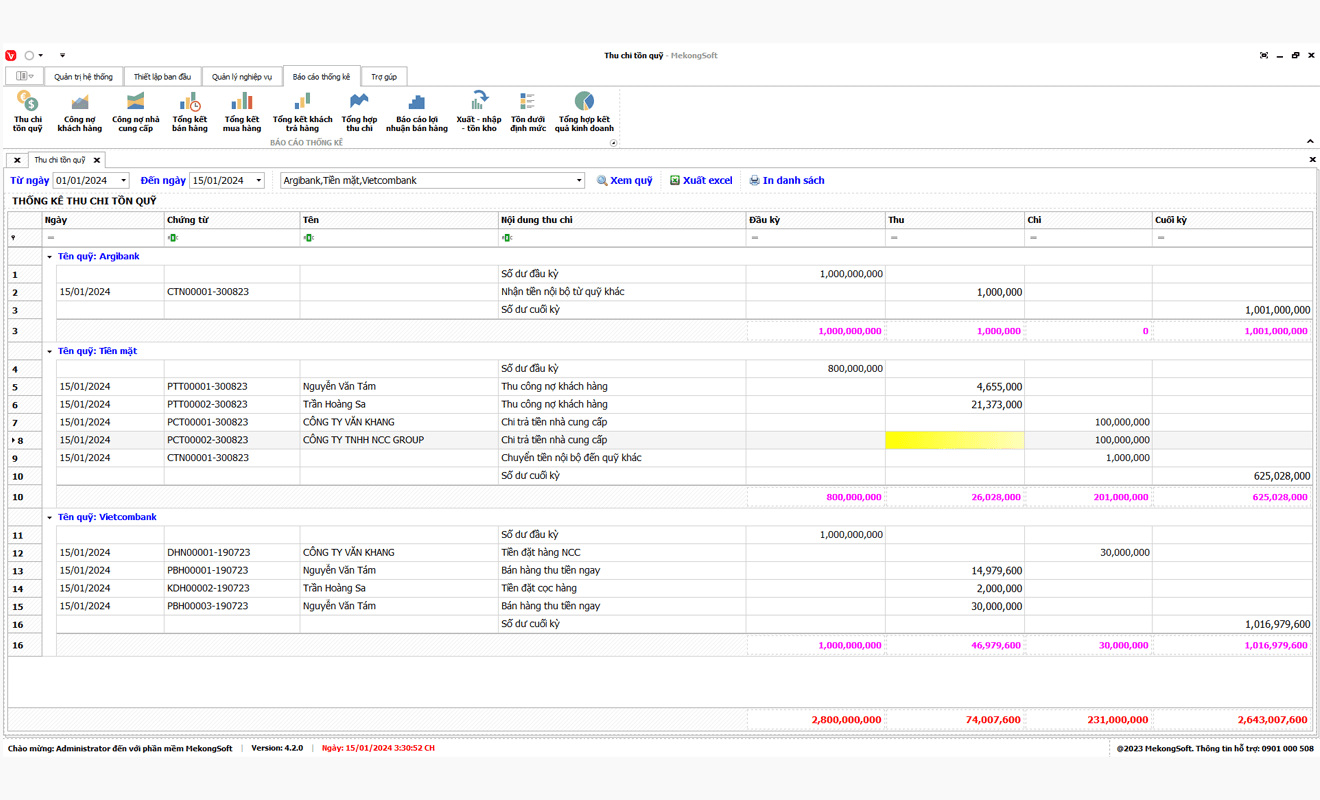Screen dimensions: 1320x800
Task: Click the Xem quỹ button
Action: click(625, 181)
